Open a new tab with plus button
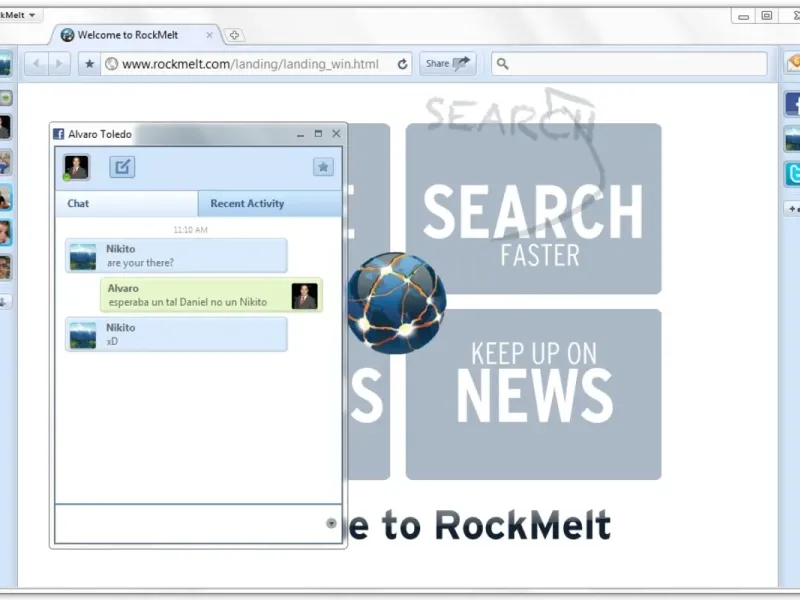Viewport: 800px width, 600px height. pos(234,35)
